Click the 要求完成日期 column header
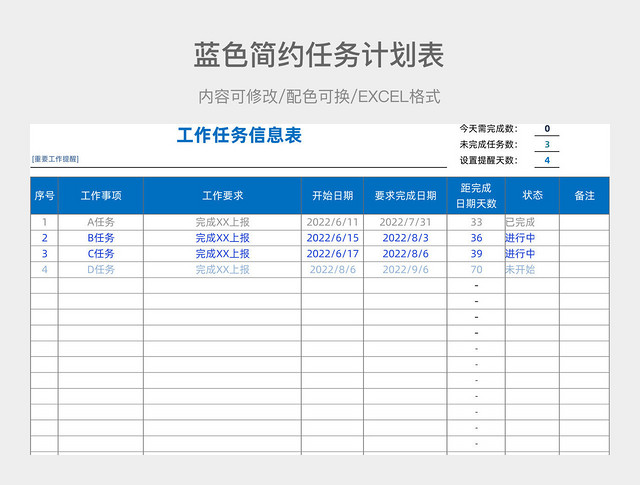This screenshot has width=640, height=485. pyautogui.click(x=405, y=196)
